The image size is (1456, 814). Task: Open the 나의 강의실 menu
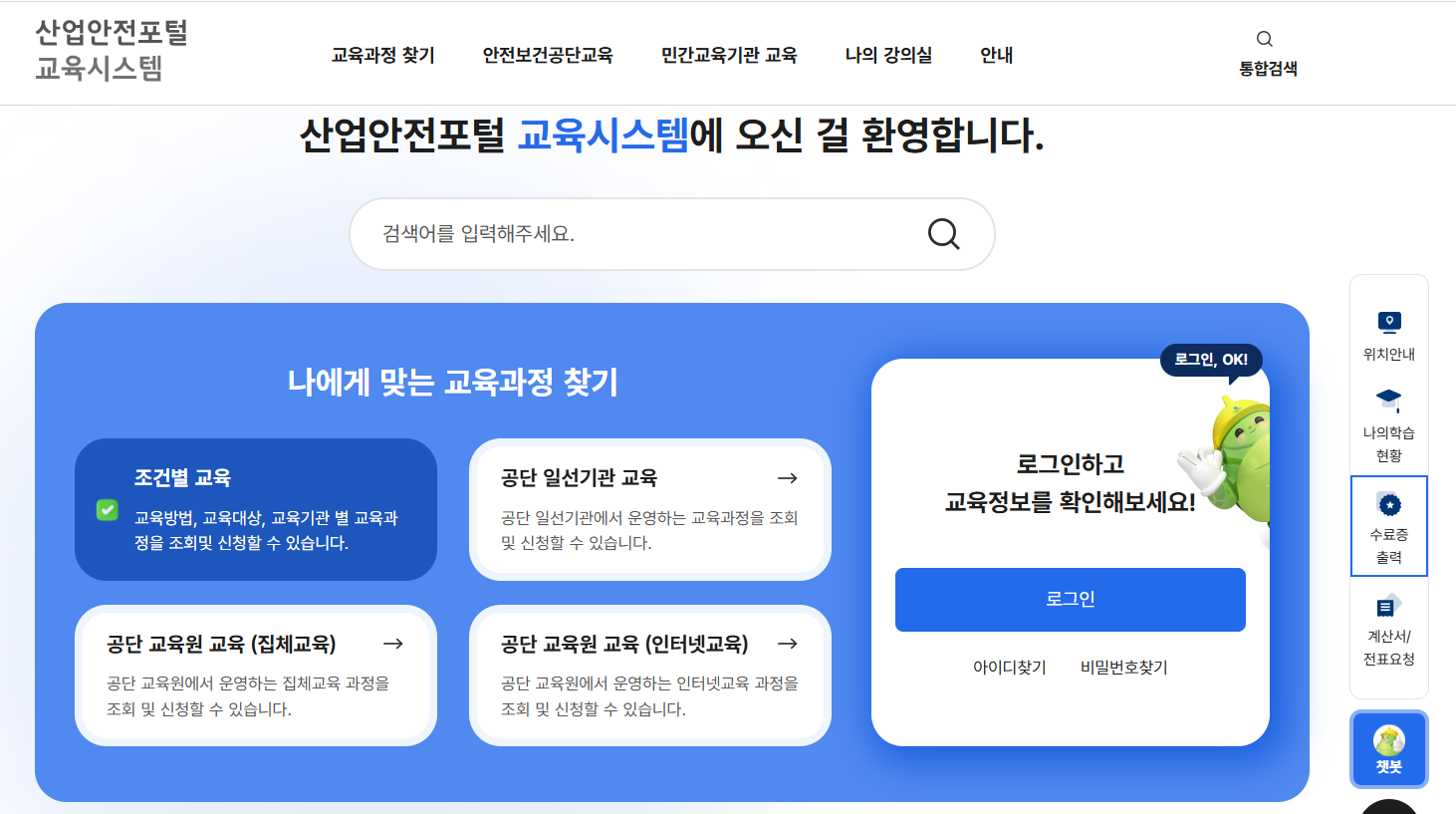pos(888,56)
